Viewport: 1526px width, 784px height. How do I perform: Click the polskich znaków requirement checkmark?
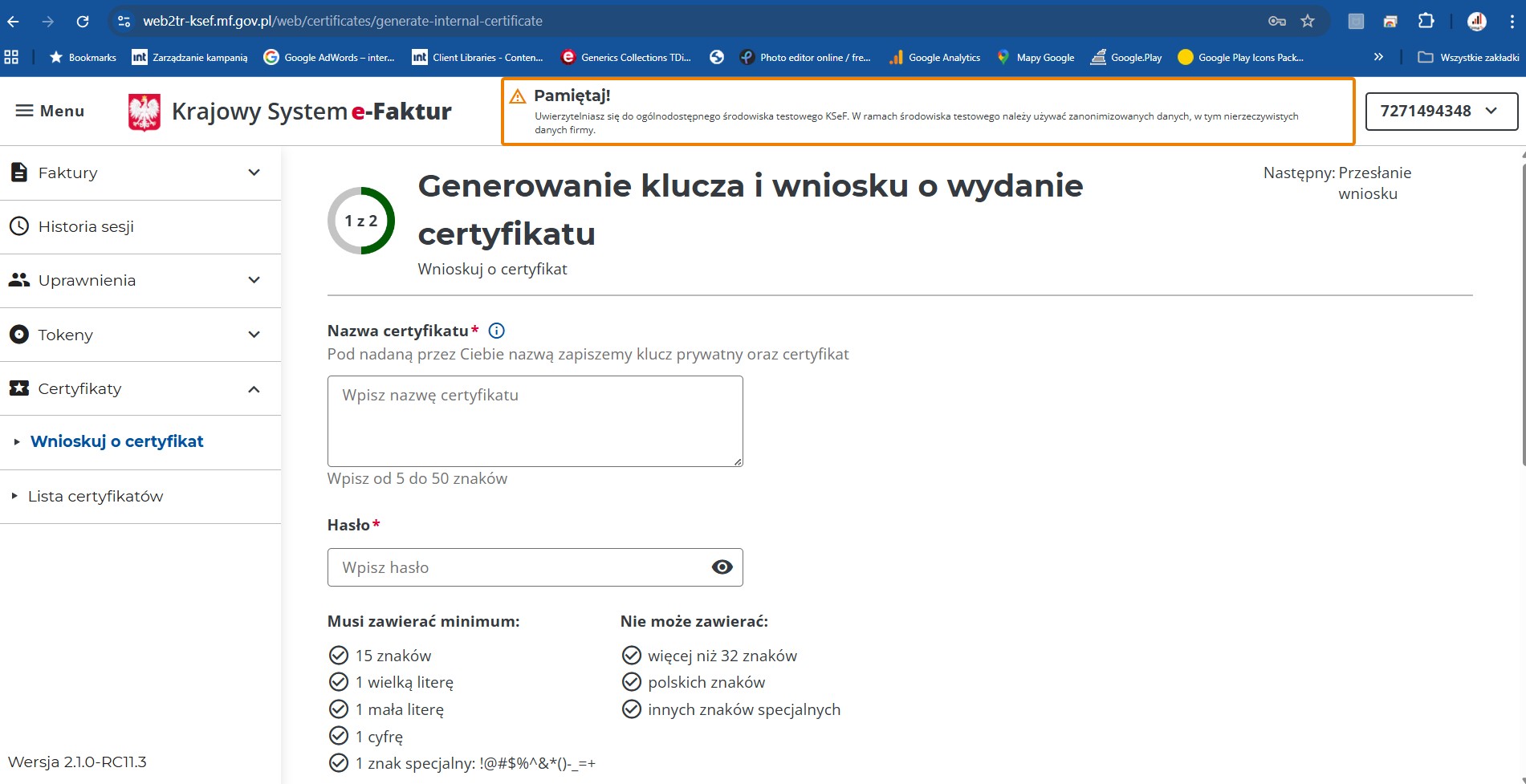(632, 682)
